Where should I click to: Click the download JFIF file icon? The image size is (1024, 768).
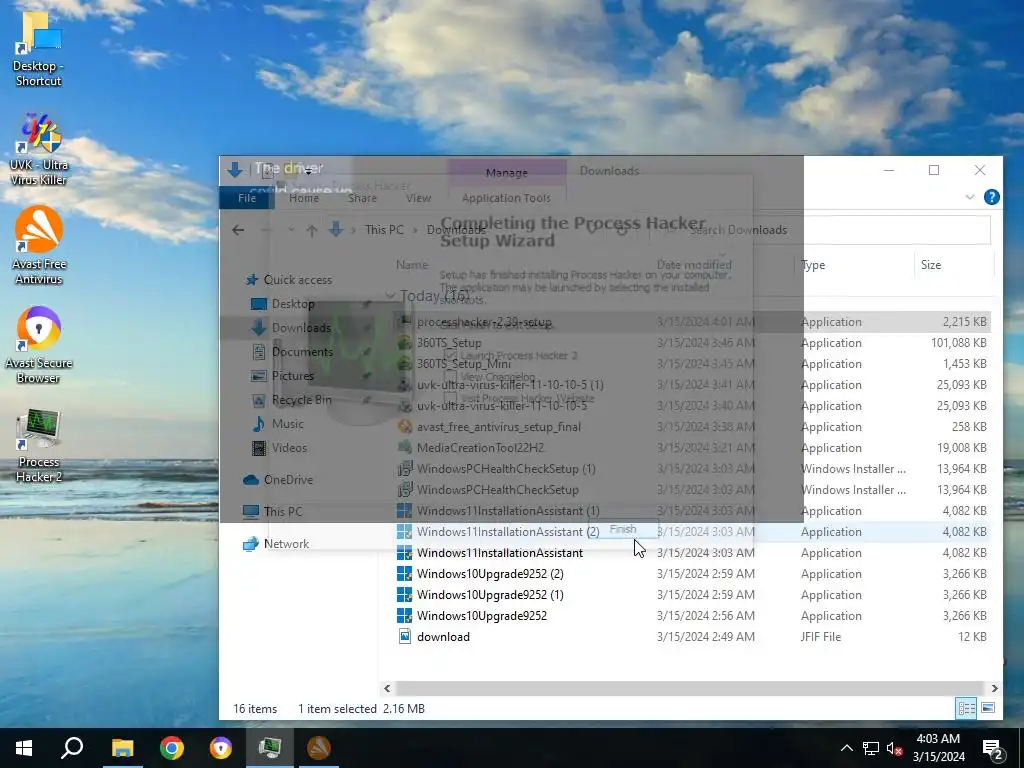405,636
